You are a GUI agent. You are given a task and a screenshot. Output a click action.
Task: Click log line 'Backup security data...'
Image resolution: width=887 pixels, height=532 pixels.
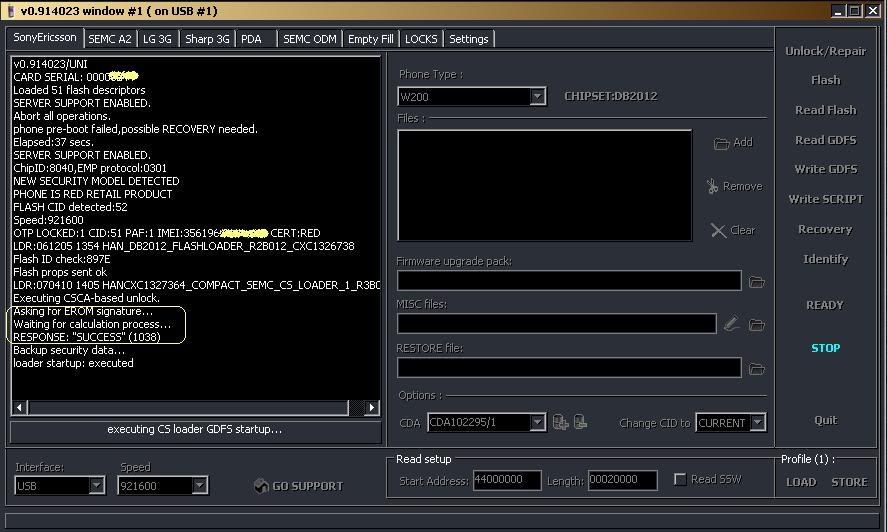tap(69, 350)
